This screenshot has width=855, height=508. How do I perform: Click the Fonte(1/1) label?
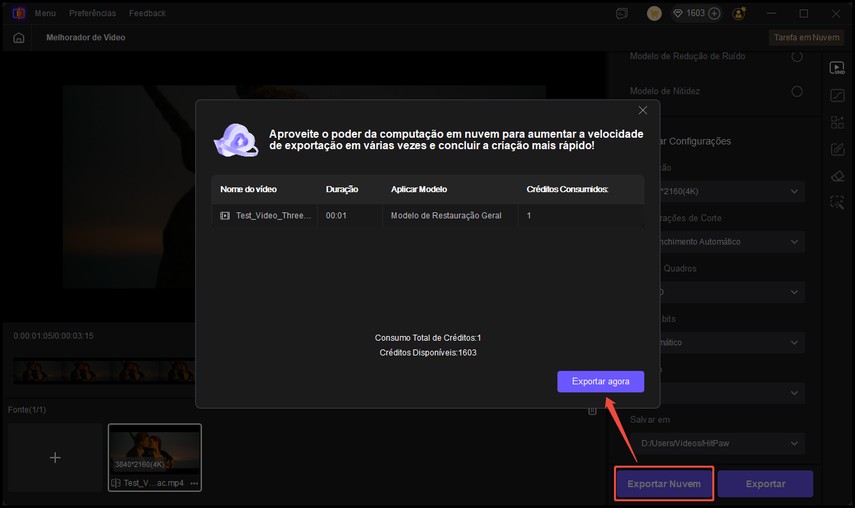(x=27, y=409)
